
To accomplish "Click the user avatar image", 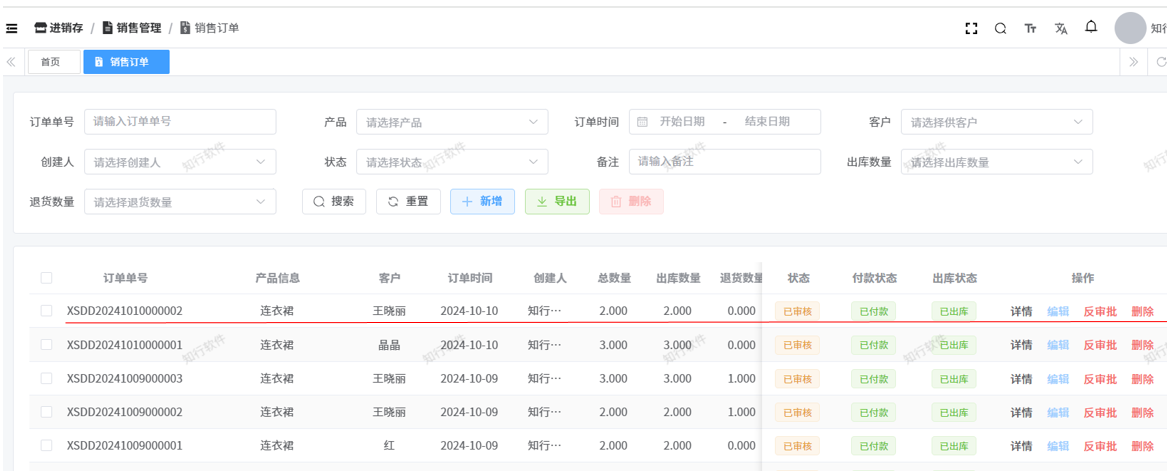I will click(1130, 28).
